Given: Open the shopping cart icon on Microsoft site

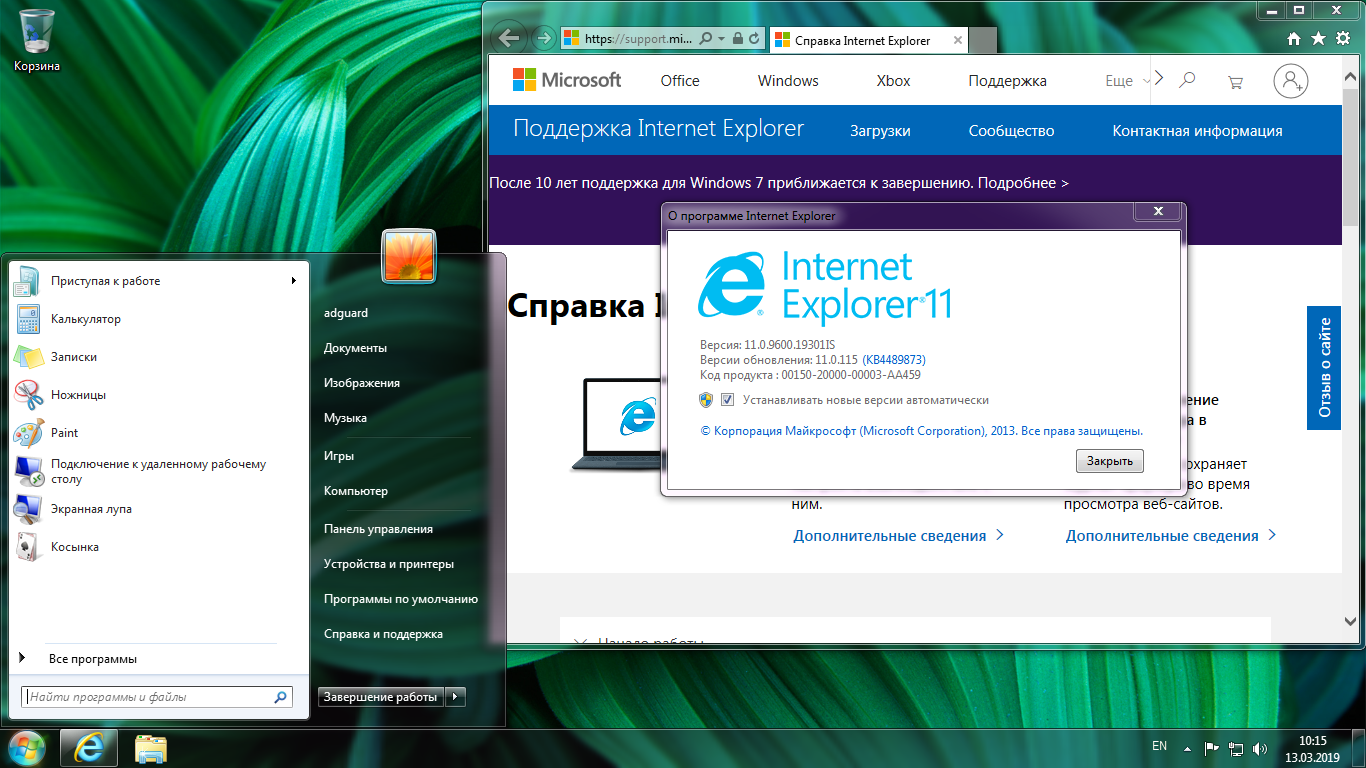Looking at the screenshot, I should [x=1235, y=81].
